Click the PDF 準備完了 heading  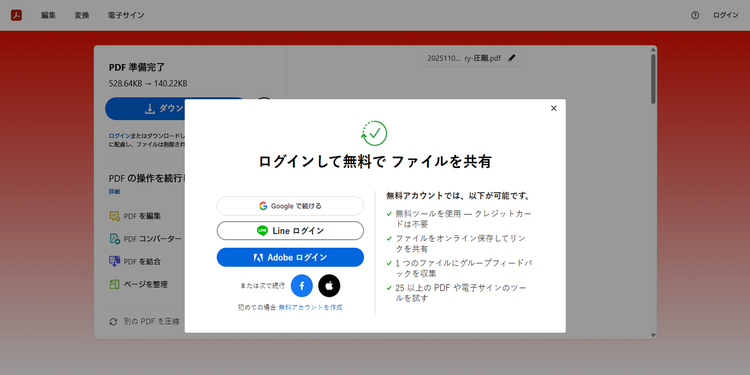coord(137,67)
